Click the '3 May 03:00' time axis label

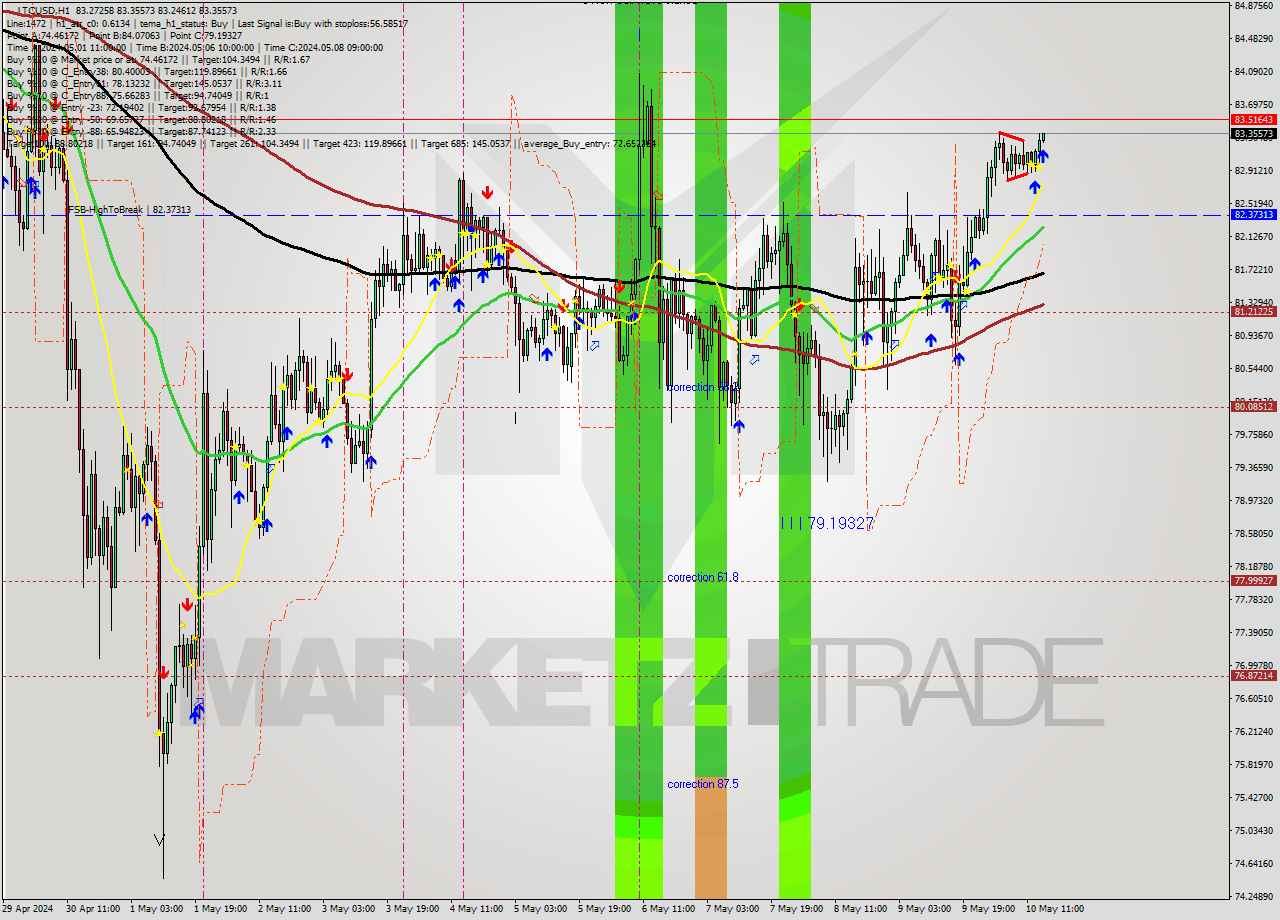coord(349,909)
